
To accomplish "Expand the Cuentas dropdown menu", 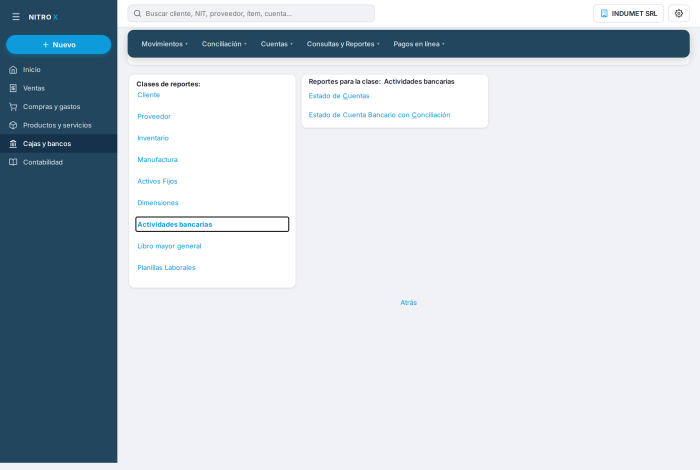I will (x=276, y=44).
